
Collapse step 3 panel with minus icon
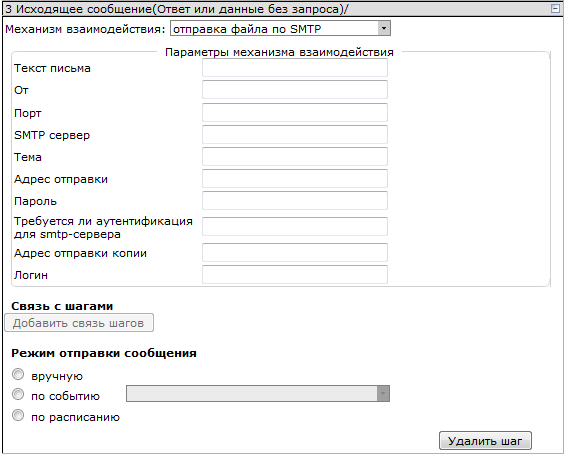555,8
